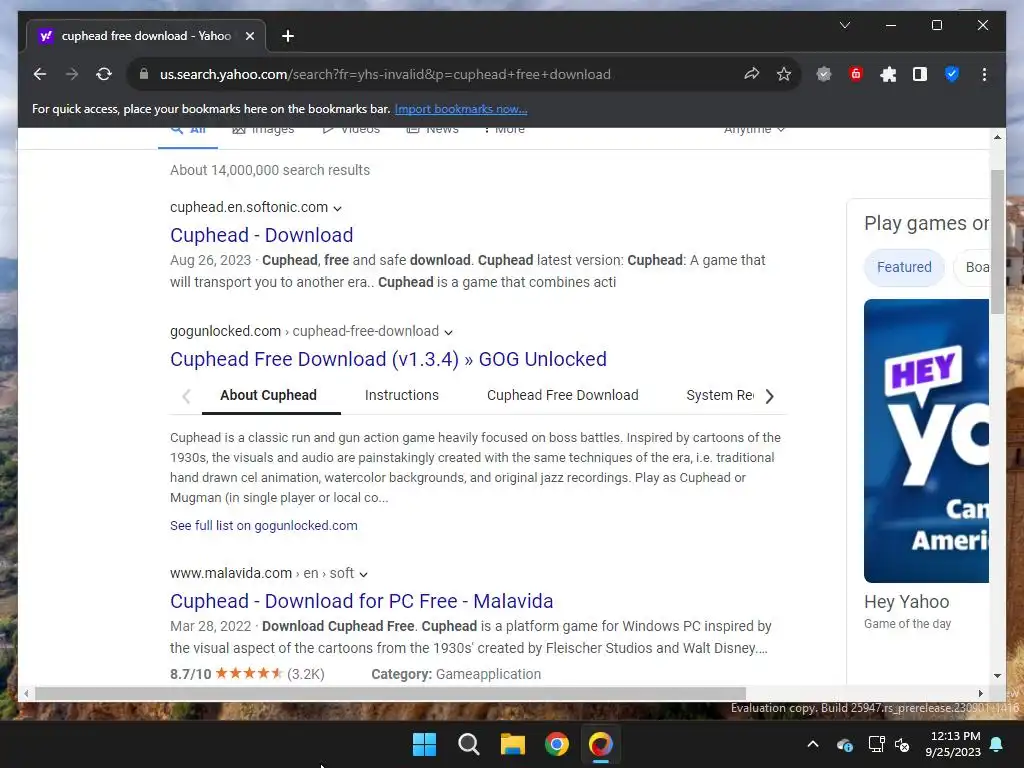Open Chrome's three-dot menu

click(984, 74)
